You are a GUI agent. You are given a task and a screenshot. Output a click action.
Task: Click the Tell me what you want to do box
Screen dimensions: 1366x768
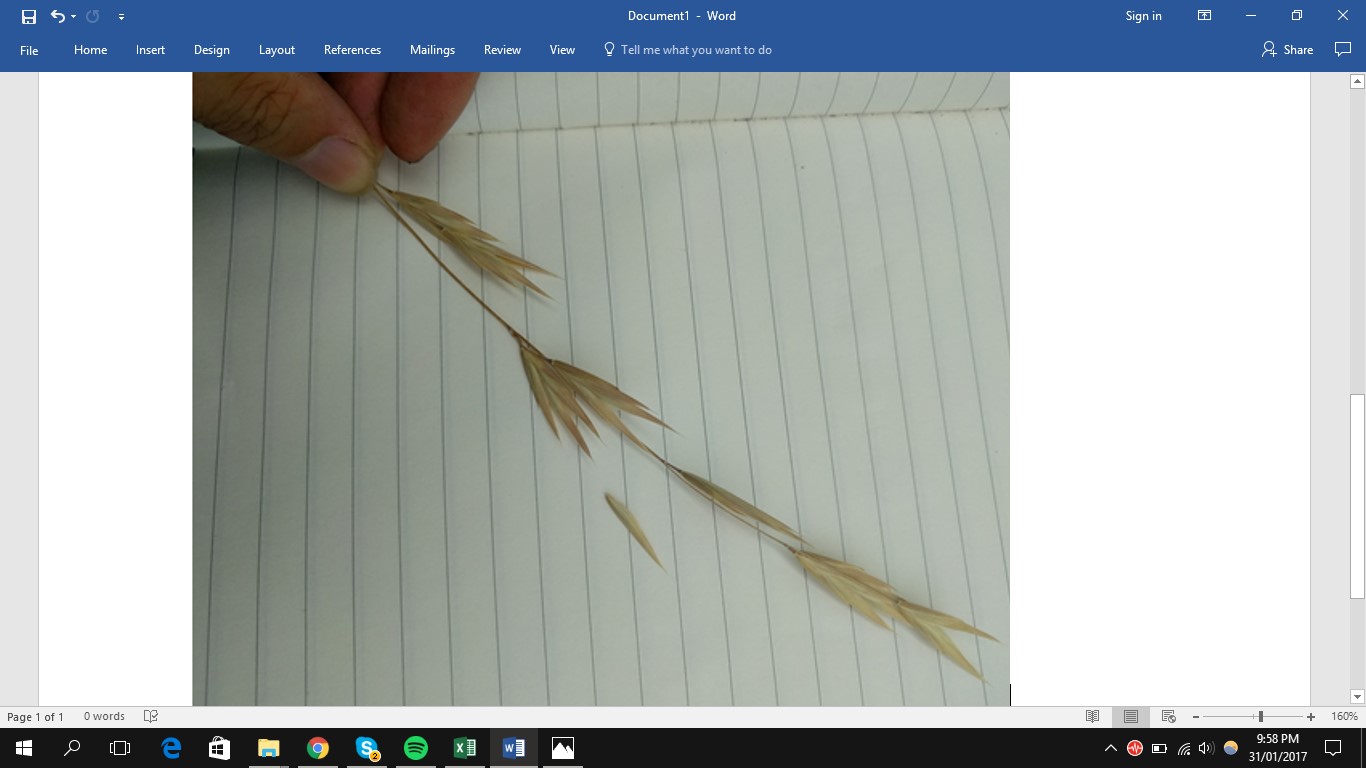point(696,50)
